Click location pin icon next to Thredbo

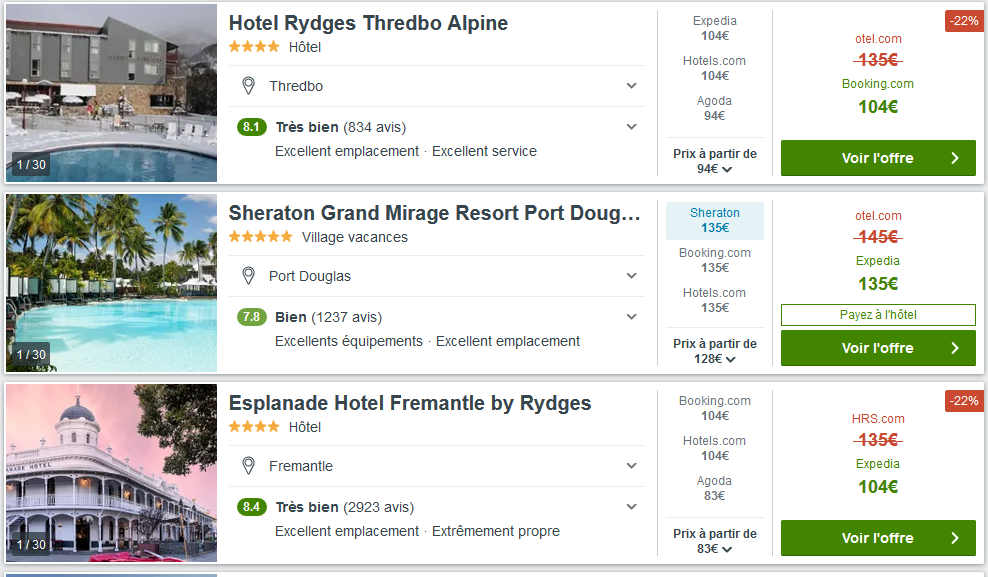point(249,86)
